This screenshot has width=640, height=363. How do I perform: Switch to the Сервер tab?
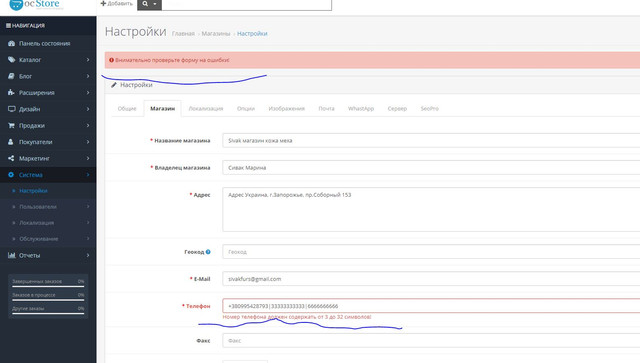397,109
